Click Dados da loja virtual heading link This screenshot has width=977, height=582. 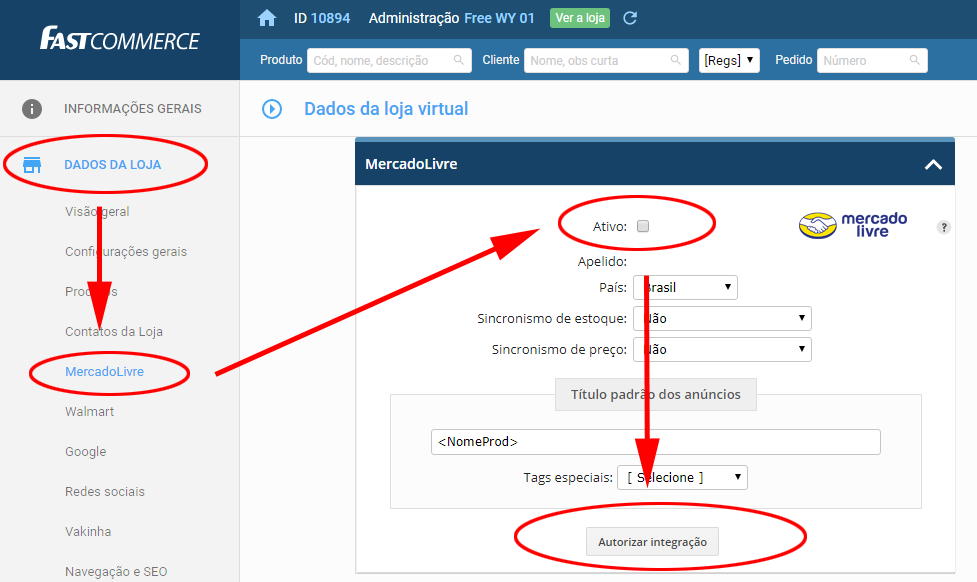click(x=386, y=109)
